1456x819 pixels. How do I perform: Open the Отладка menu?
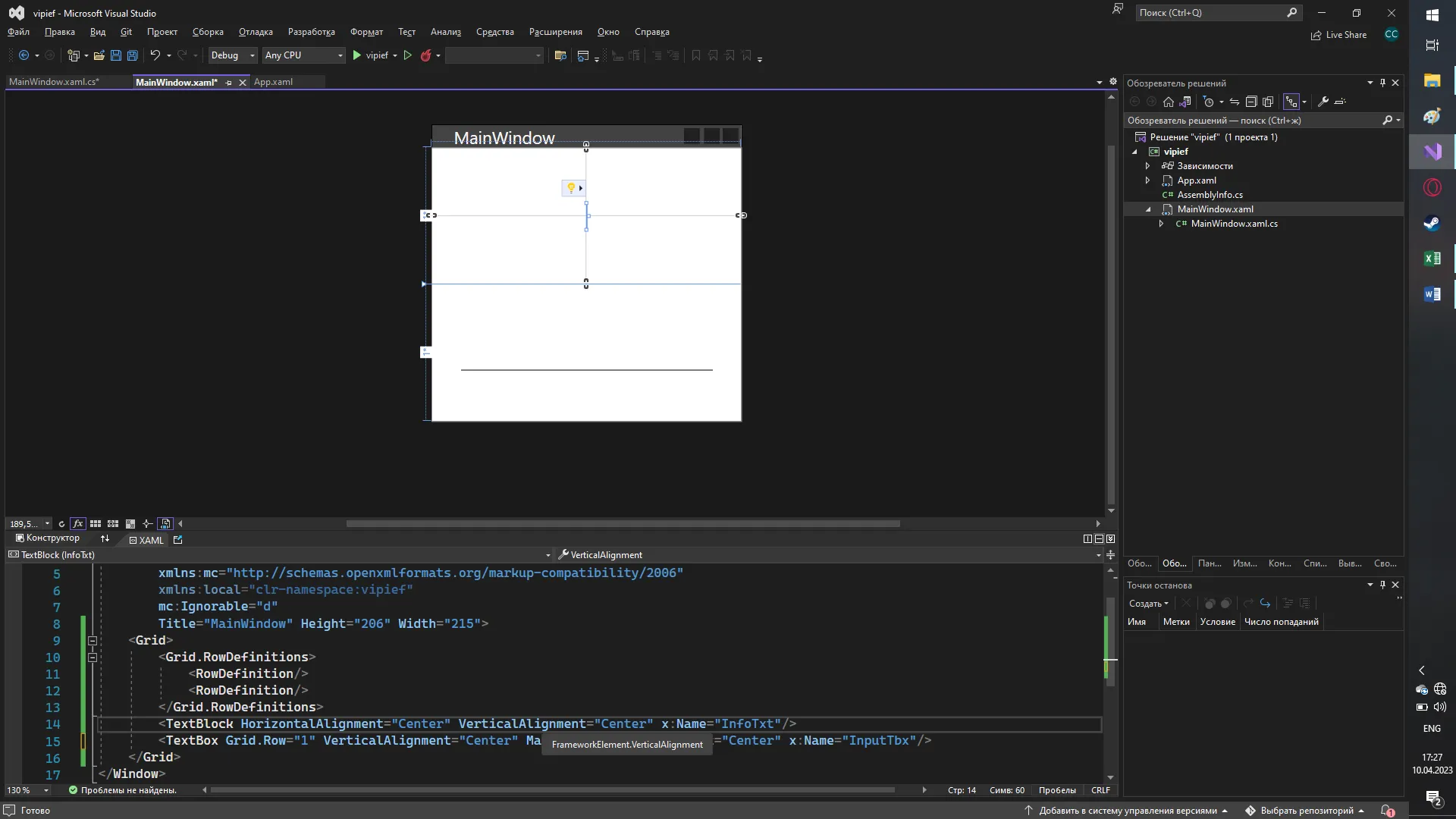tap(256, 32)
